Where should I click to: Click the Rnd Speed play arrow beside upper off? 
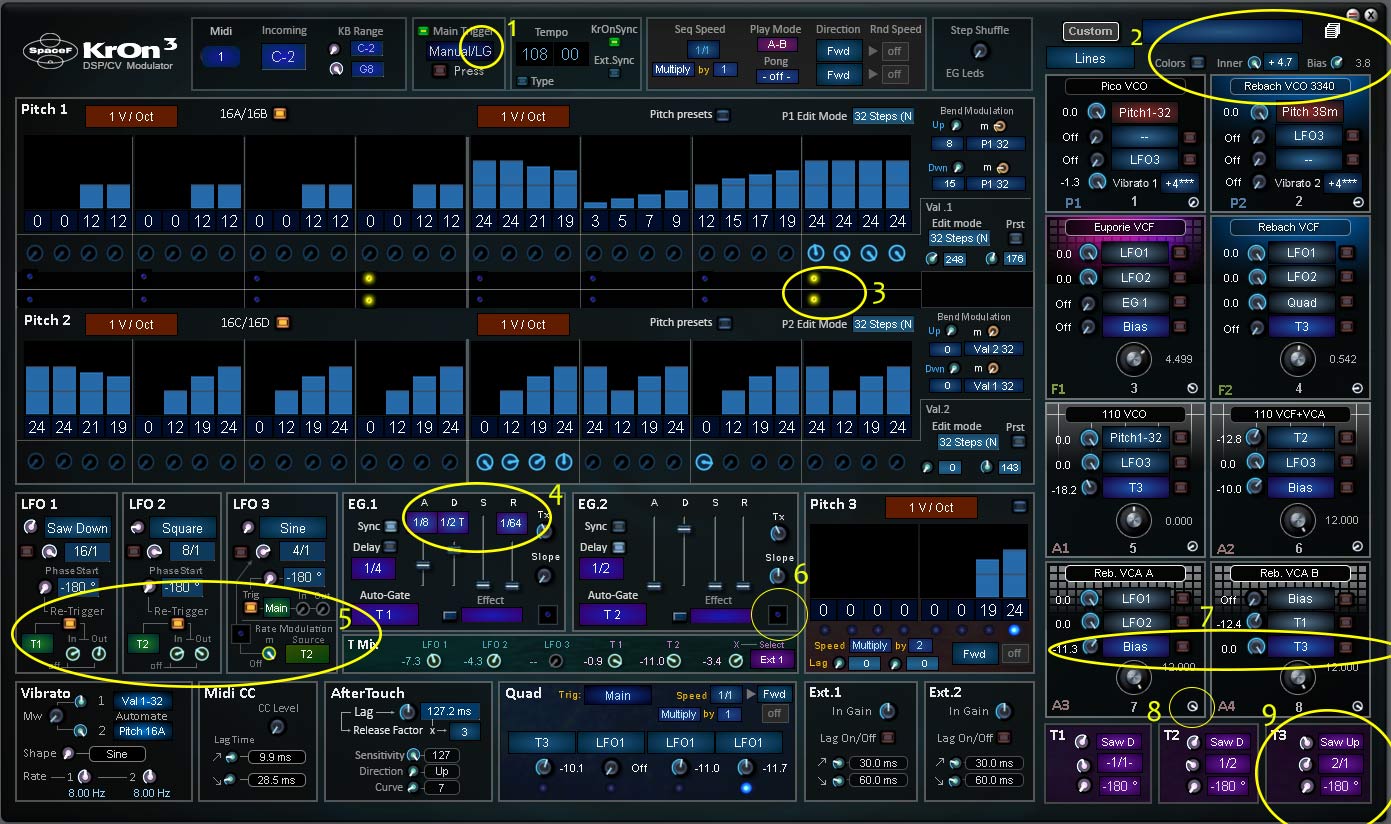pyautogui.click(x=873, y=50)
